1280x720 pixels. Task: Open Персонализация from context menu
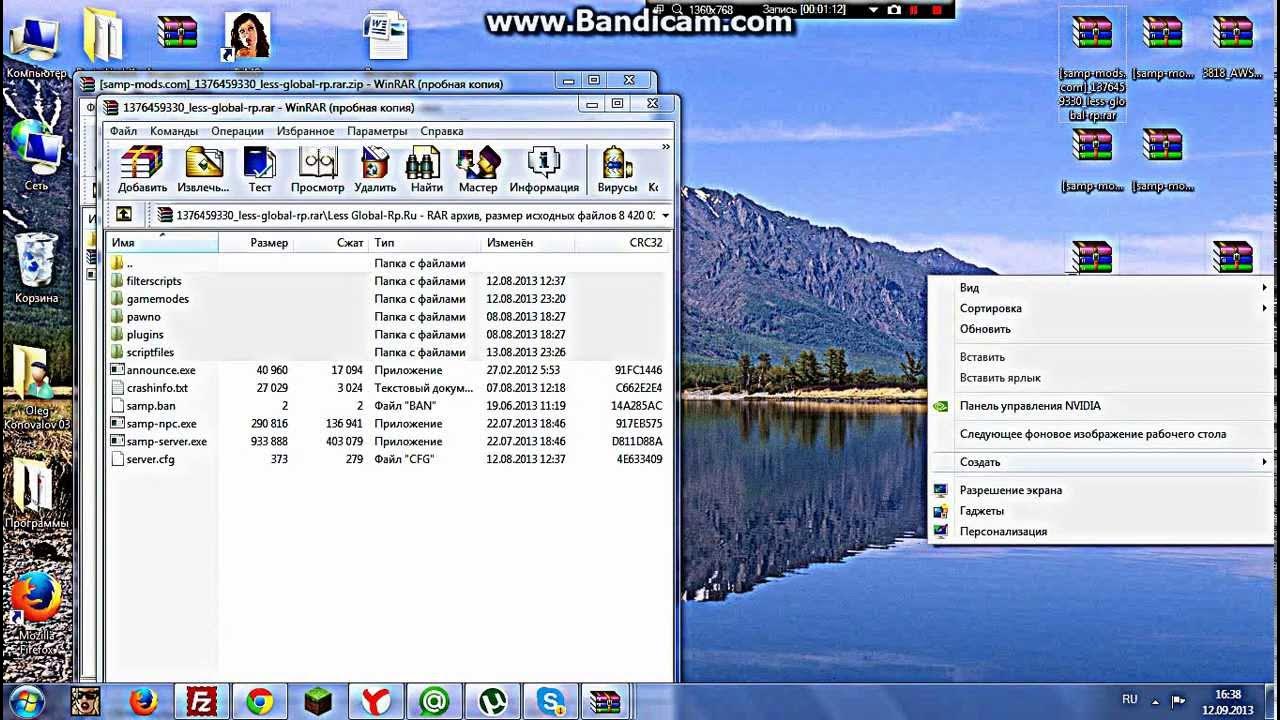click(x=1101, y=532)
